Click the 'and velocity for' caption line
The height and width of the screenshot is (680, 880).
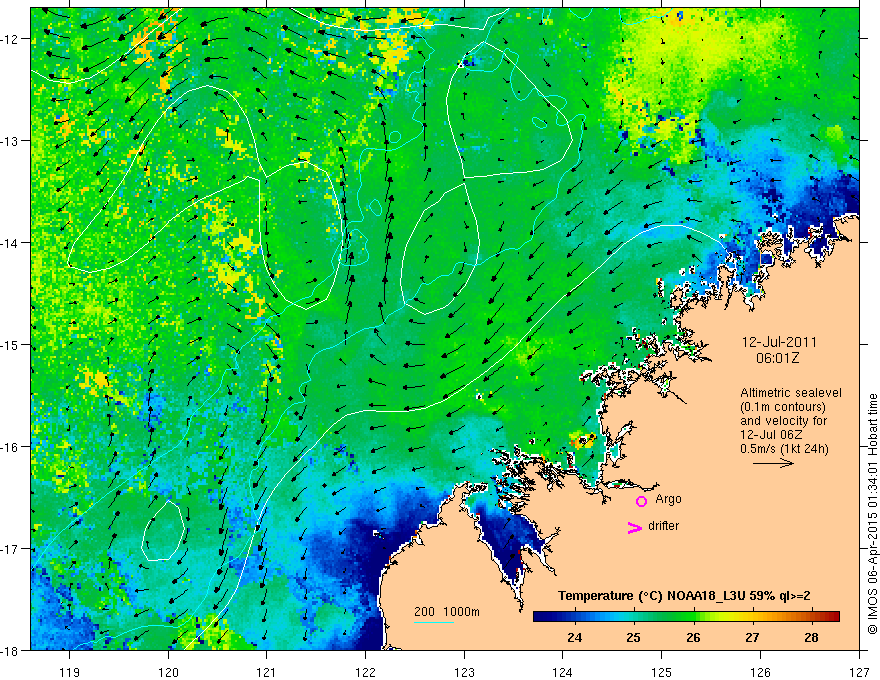783,421
